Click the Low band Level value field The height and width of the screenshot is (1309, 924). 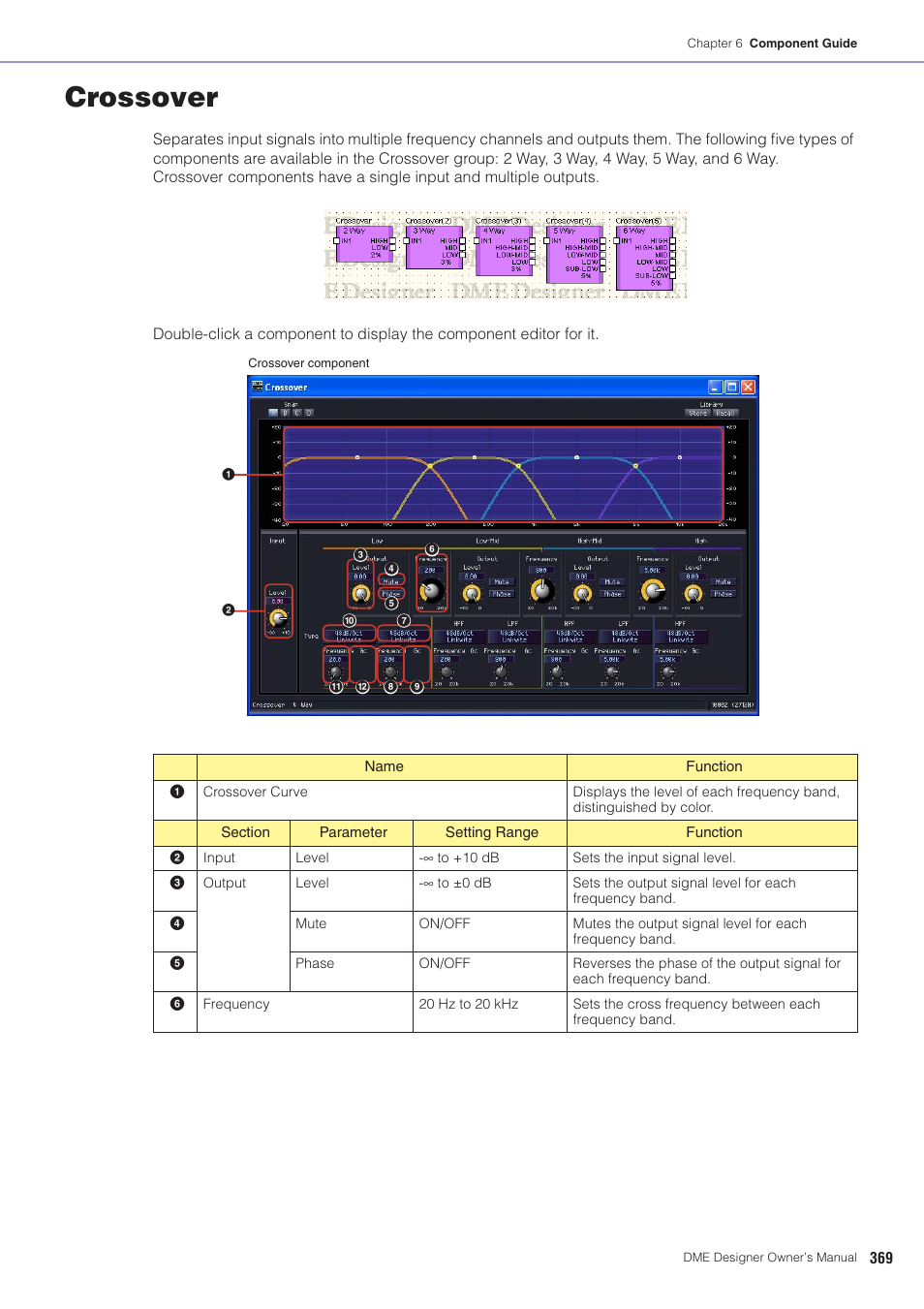(360, 576)
